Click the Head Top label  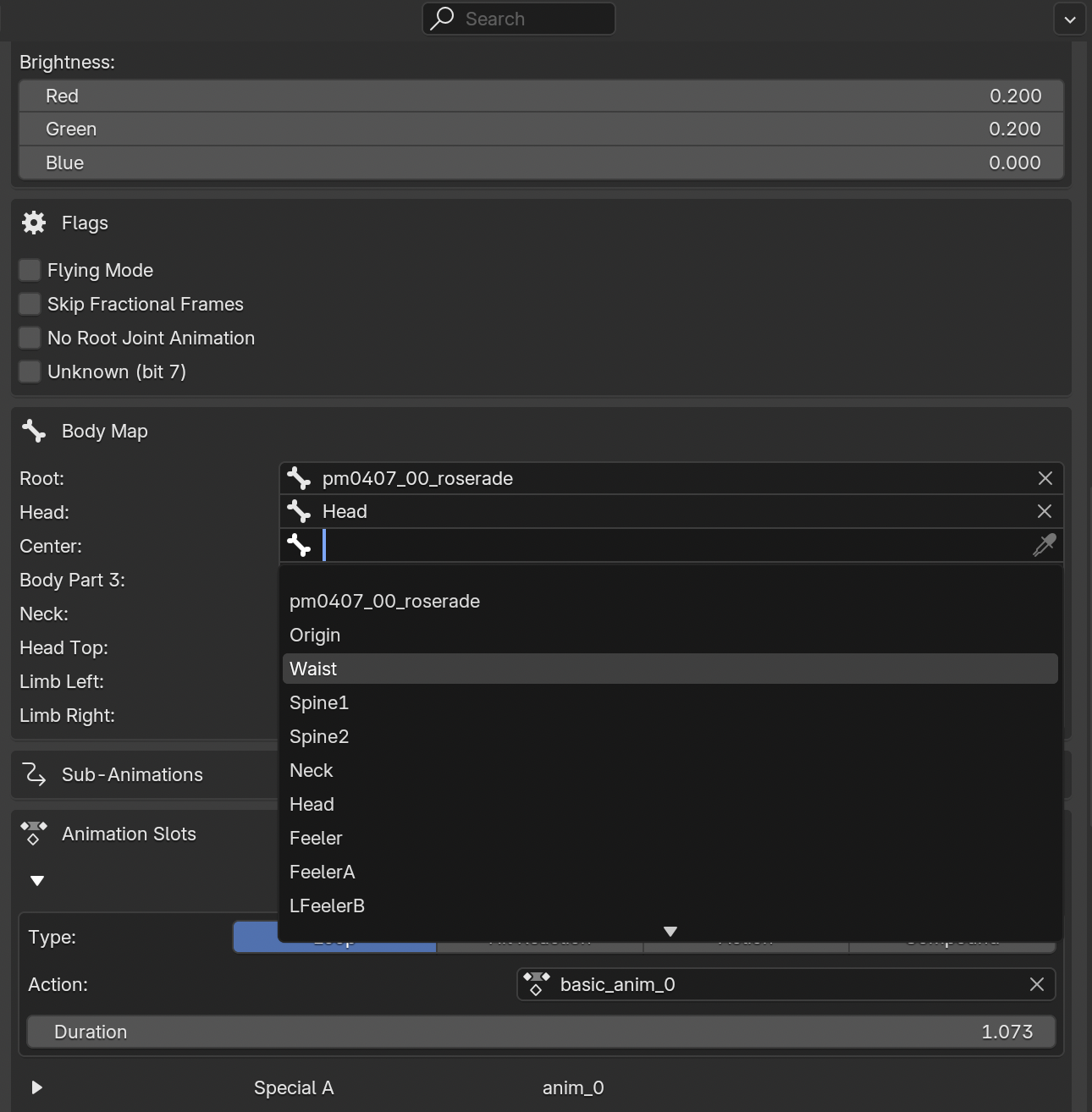[63, 647]
